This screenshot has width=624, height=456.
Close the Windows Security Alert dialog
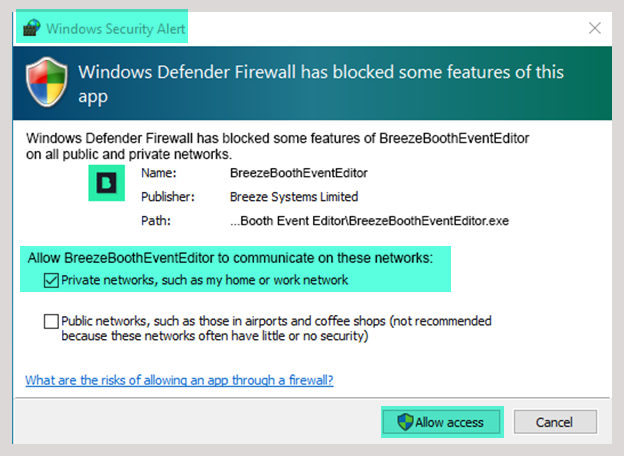[595, 28]
